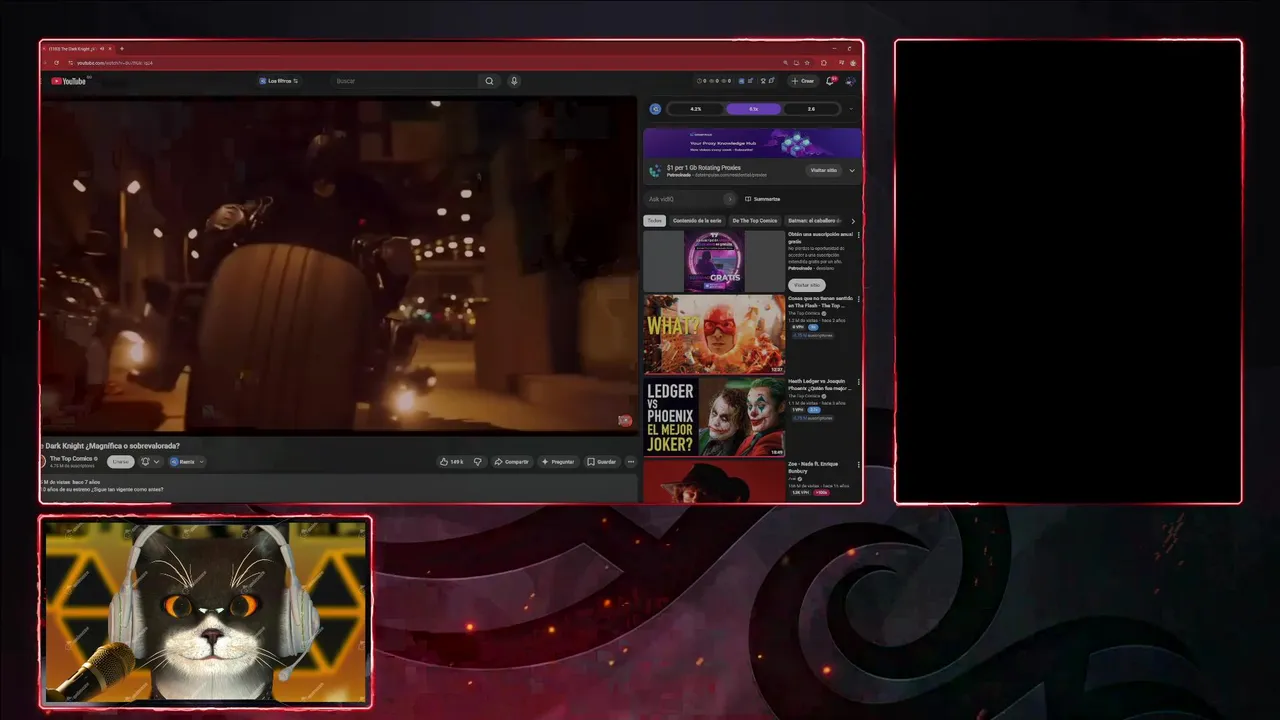This screenshot has width=1280, height=720.
Task: Open more actions below the video
Action: click(631, 462)
